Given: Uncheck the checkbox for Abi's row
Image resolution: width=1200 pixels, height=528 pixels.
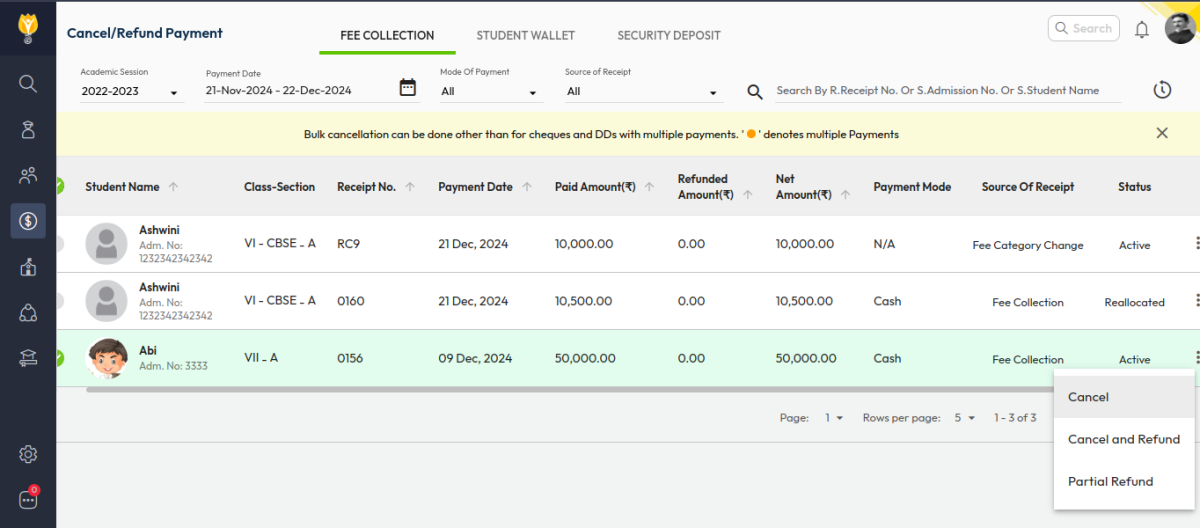Looking at the screenshot, I should (x=59, y=358).
